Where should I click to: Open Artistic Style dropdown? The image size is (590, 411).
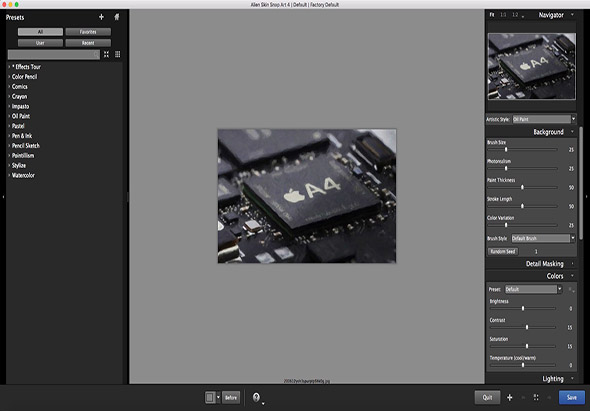(544, 119)
